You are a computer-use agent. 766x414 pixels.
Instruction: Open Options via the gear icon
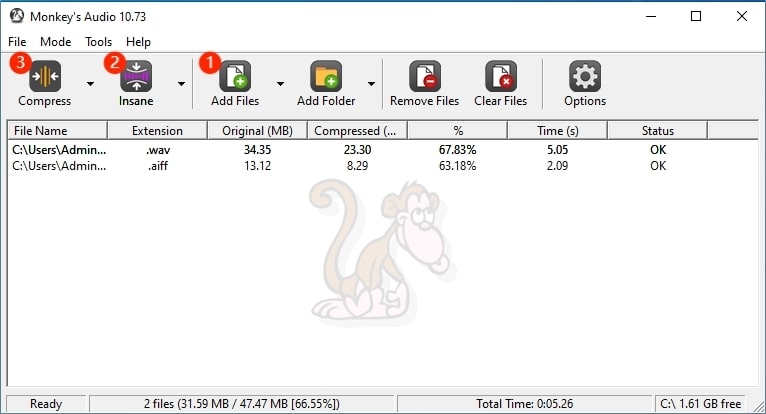[585, 76]
